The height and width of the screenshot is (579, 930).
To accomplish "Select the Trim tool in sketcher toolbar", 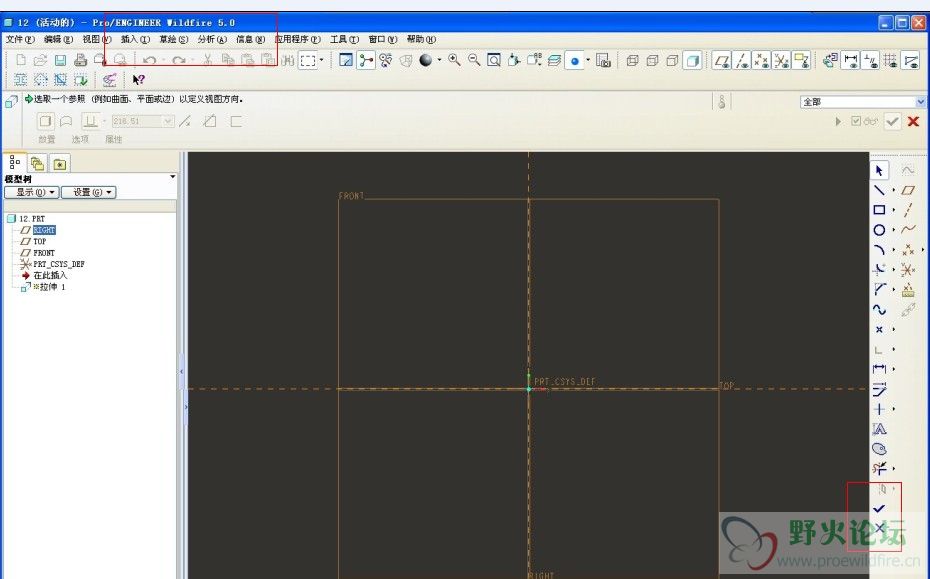I will pos(879,469).
